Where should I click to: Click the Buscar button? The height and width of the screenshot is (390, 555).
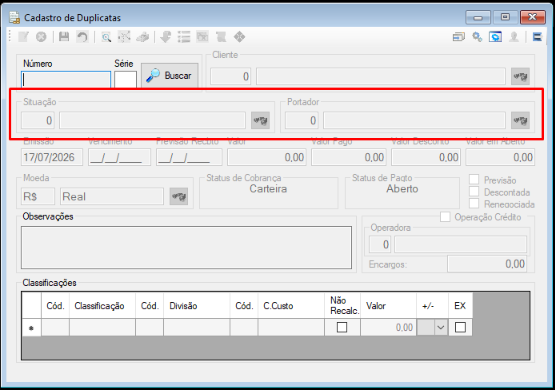170,75
